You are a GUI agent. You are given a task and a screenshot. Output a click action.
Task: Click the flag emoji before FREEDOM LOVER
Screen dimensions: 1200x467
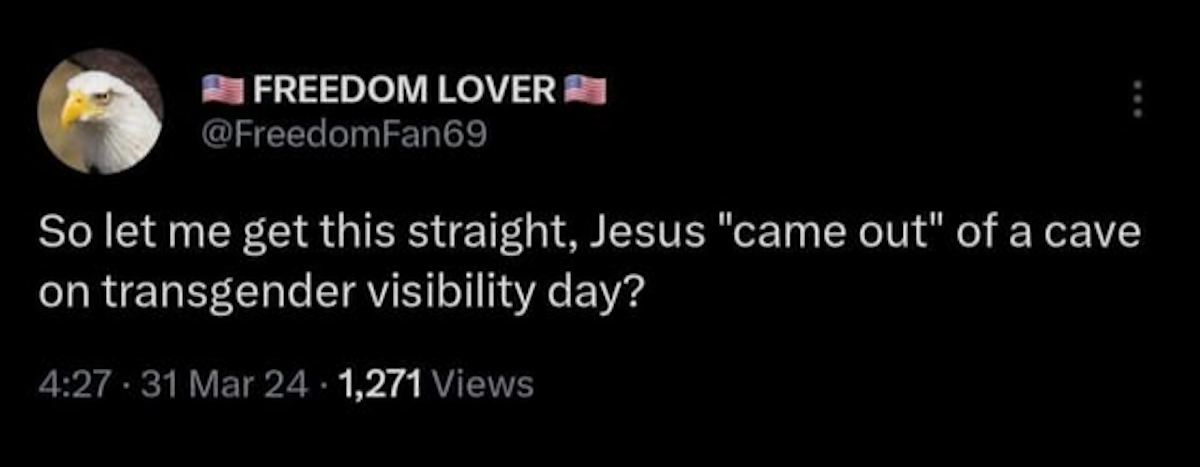tap(222, 90)
